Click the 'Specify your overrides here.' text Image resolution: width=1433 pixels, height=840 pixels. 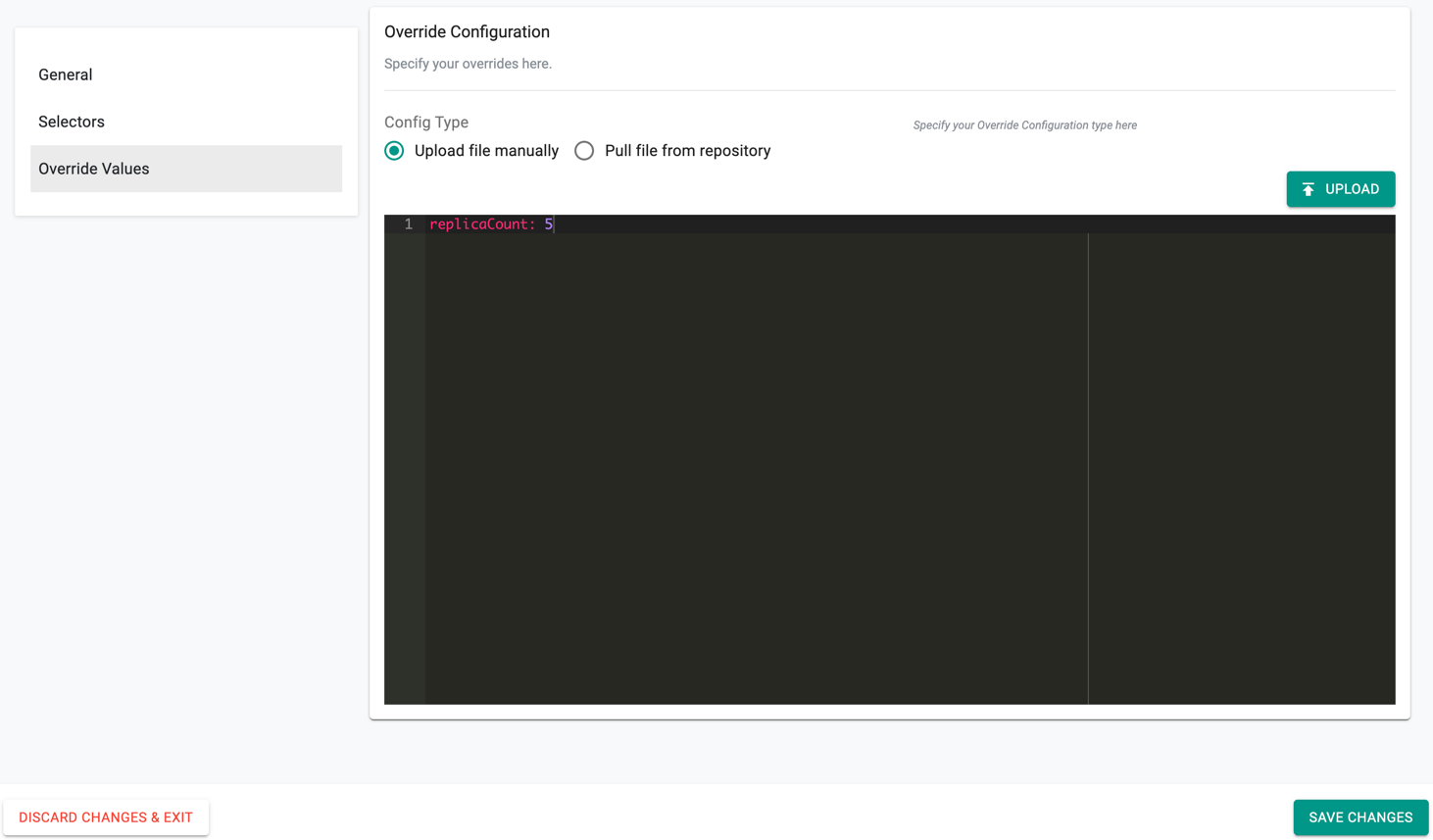point(468,64)
